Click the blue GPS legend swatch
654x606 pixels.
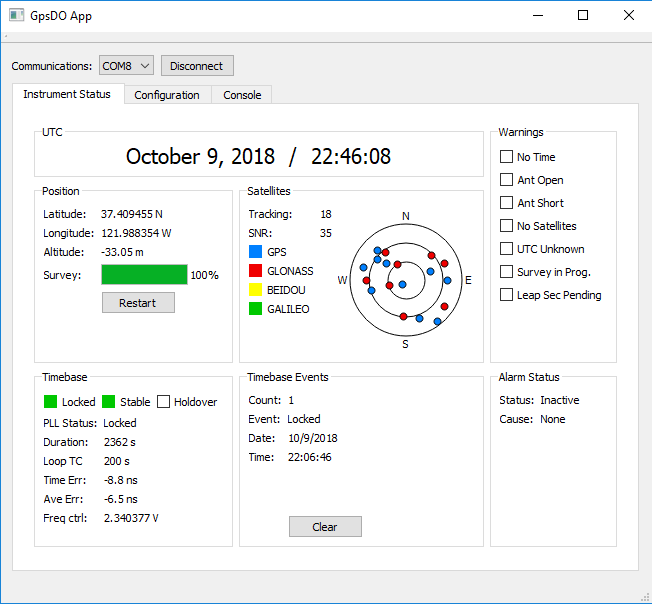click(x=255, y=251)
